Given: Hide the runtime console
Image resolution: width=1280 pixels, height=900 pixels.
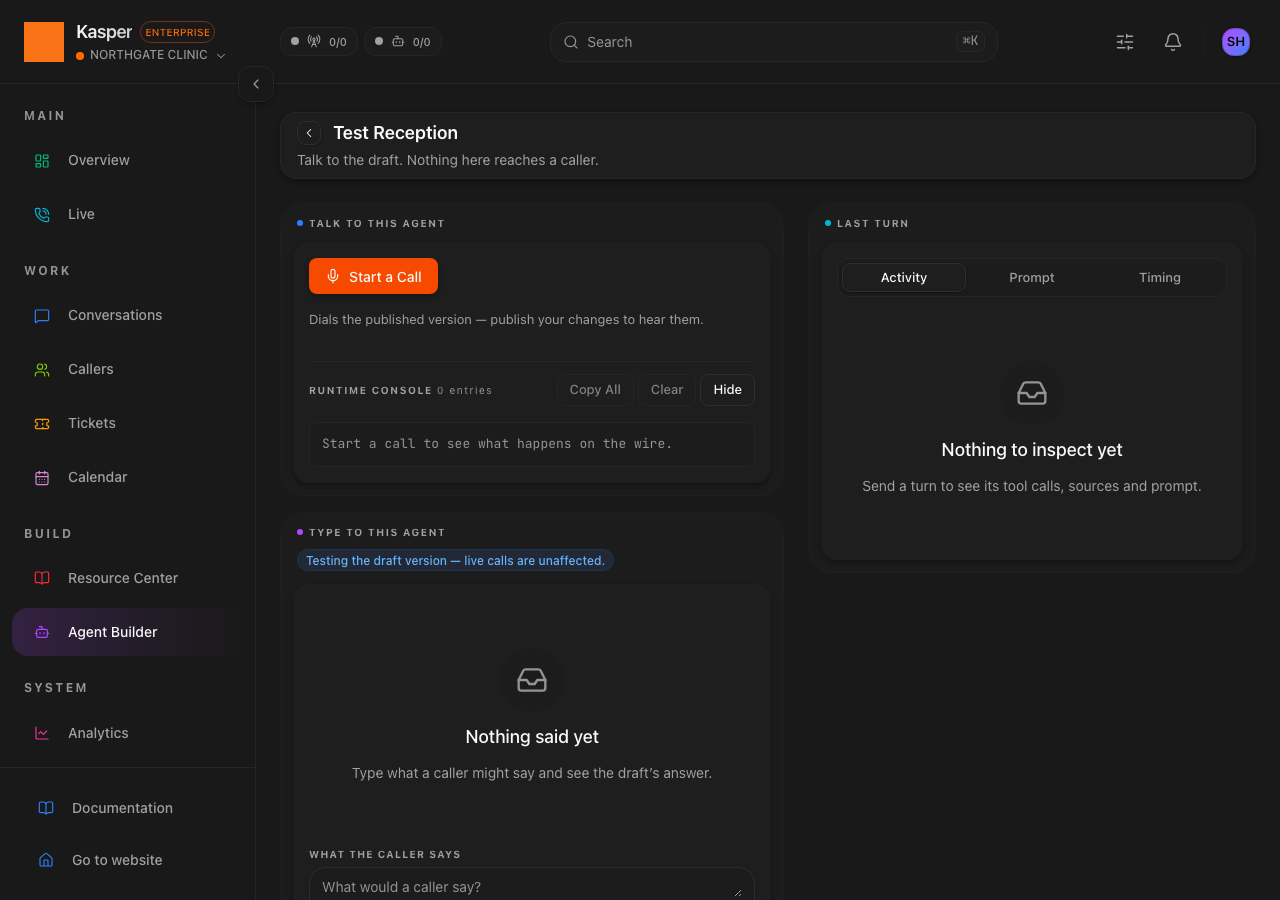Looking at the screenshot, I should pos(728,390).
